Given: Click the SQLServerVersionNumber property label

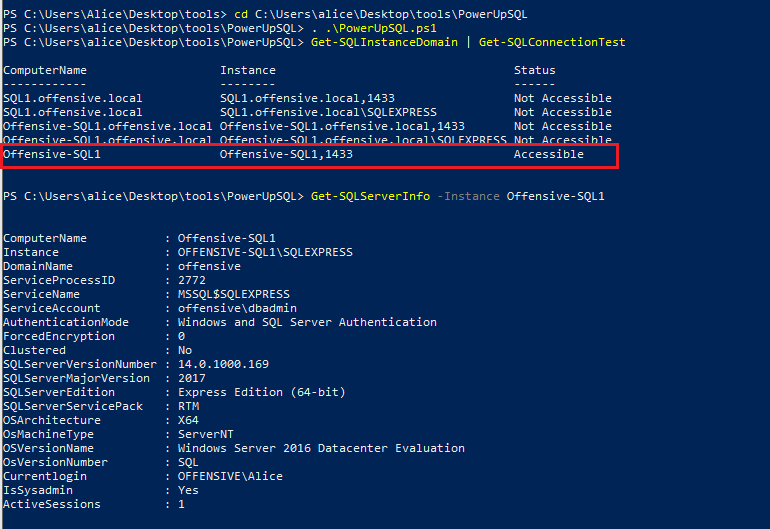Looking at the screenshot, I should [x=80, y=364].
